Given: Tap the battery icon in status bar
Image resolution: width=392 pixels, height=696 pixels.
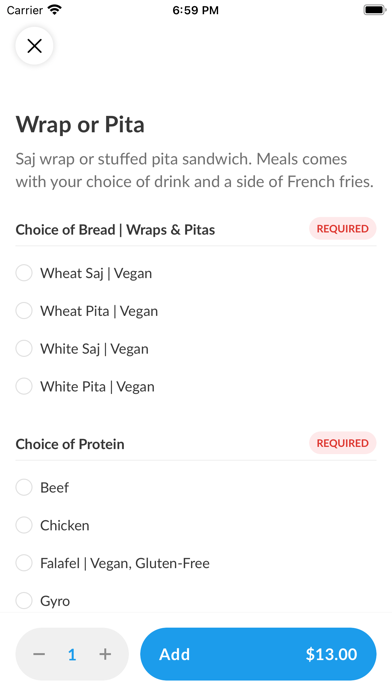Looking at the screenshot, I should coord(375,10).
